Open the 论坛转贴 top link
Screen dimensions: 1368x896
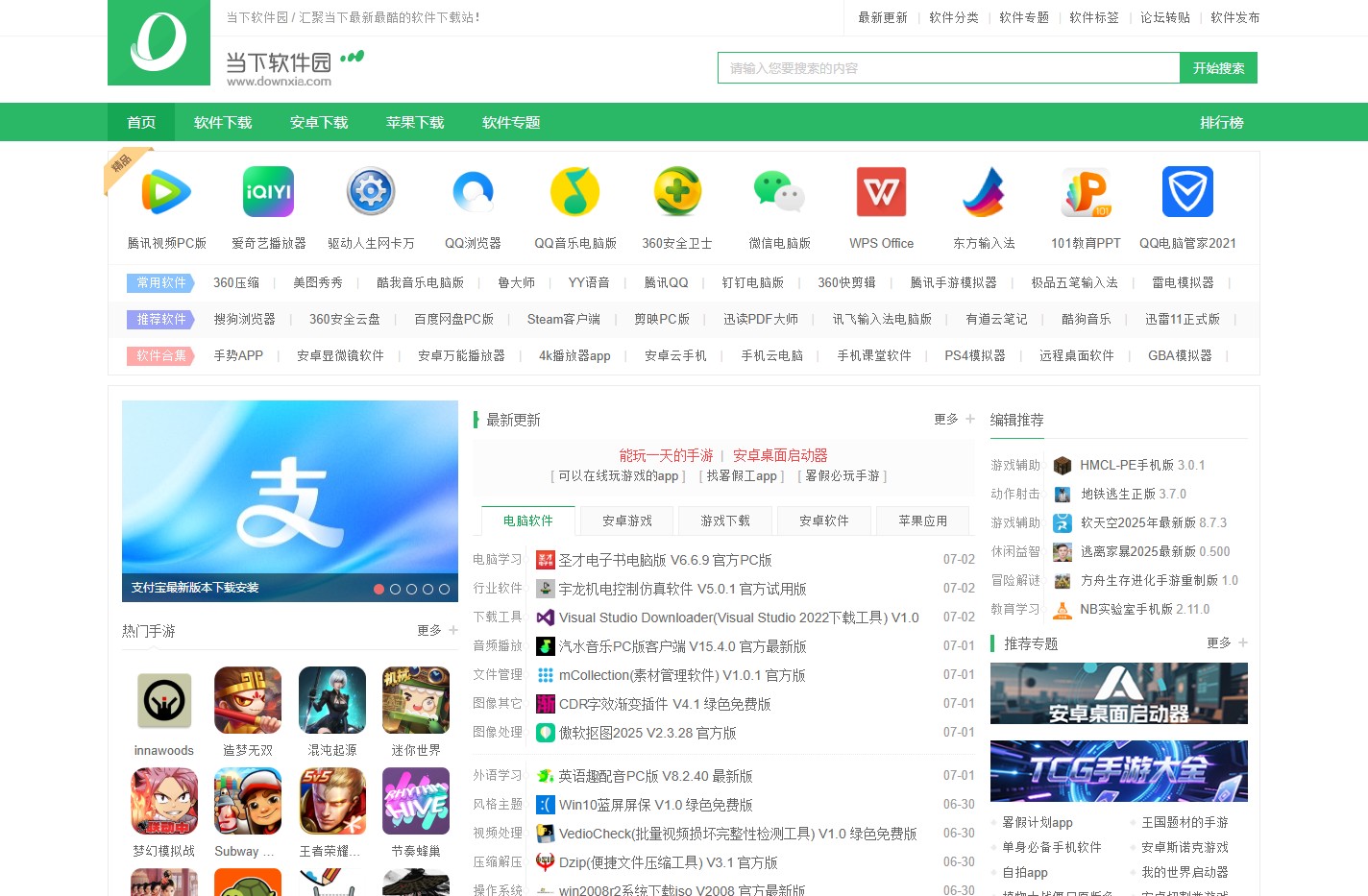(x=1165, y=17)
